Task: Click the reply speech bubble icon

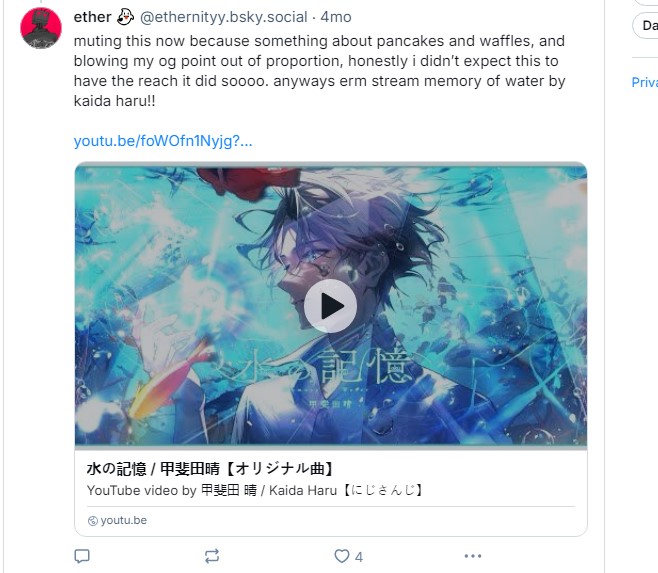Action: coord(82,556)
